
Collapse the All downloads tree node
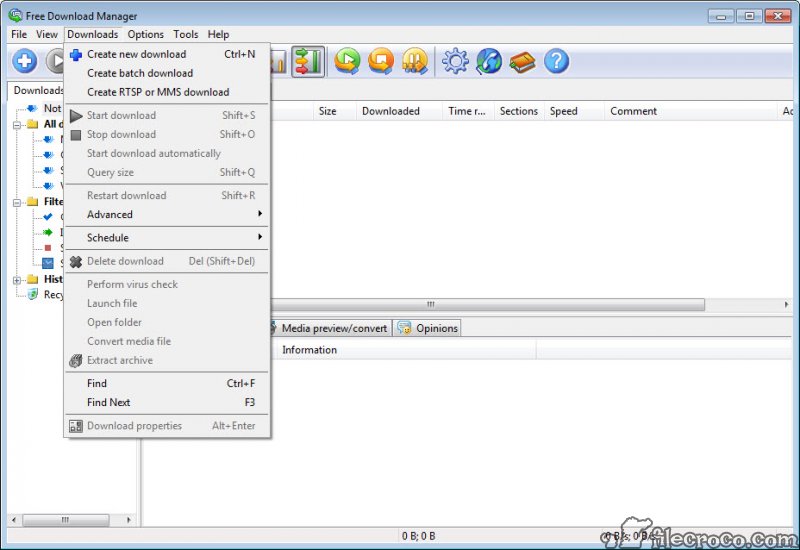point(17,124)
